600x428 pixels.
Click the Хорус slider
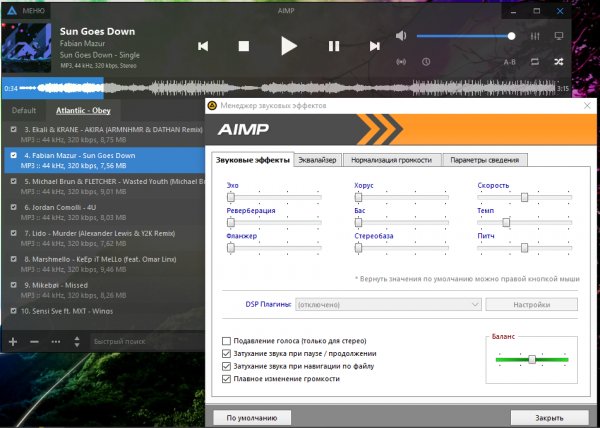[x=401, y=197]
